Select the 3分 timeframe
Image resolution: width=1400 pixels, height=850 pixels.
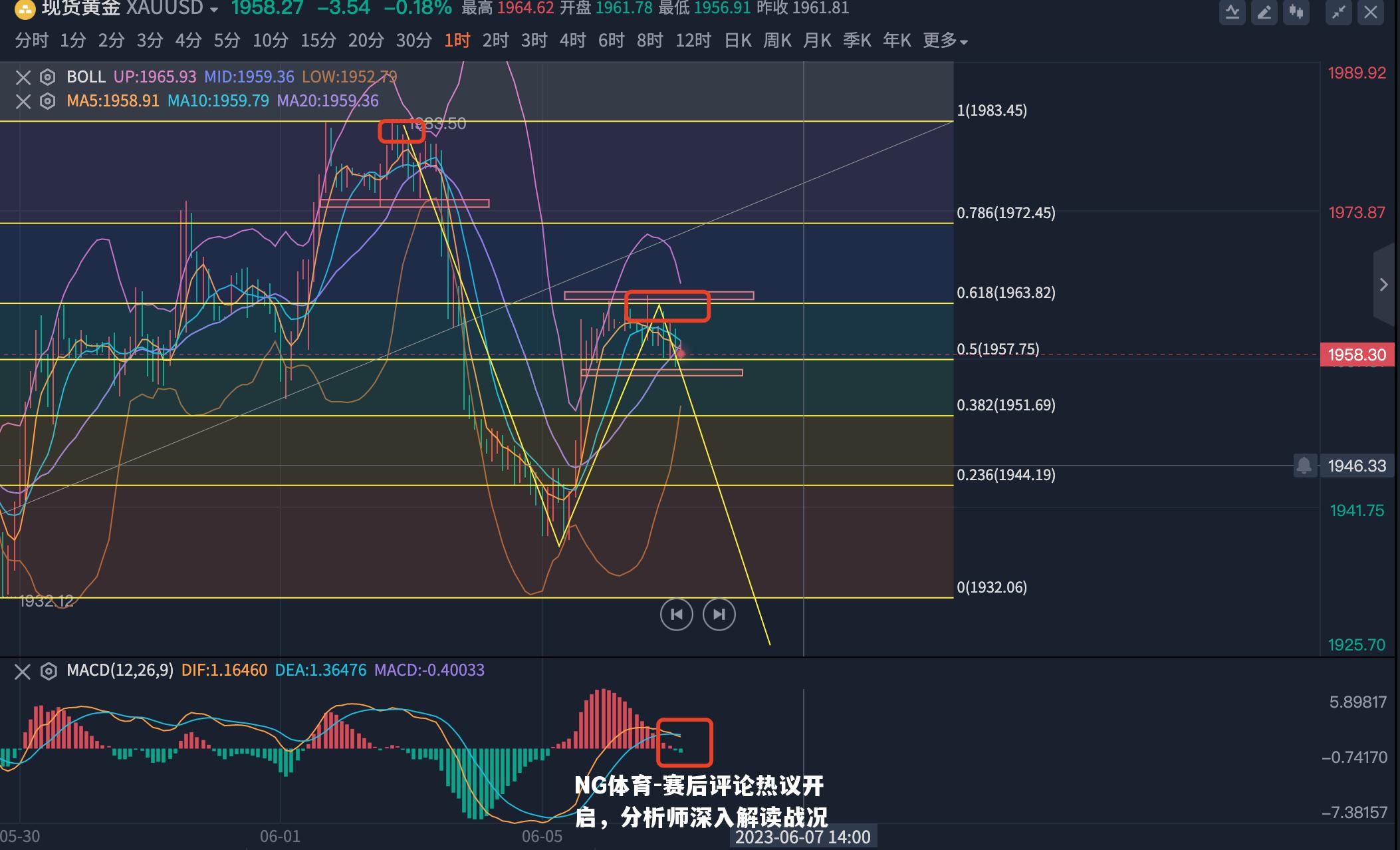click(150, 41)
